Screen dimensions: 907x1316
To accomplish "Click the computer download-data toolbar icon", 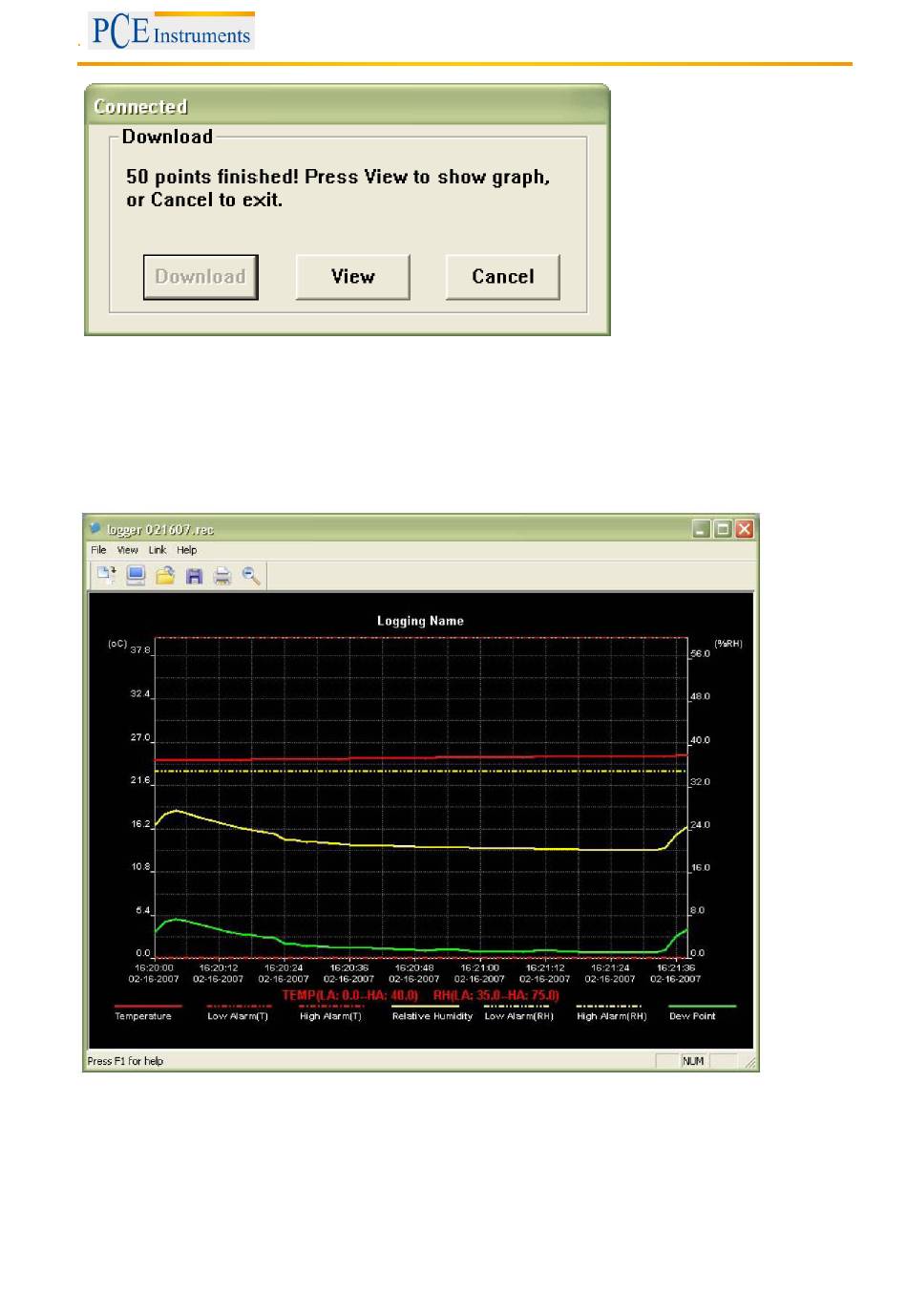I will [x=136, y=576].
